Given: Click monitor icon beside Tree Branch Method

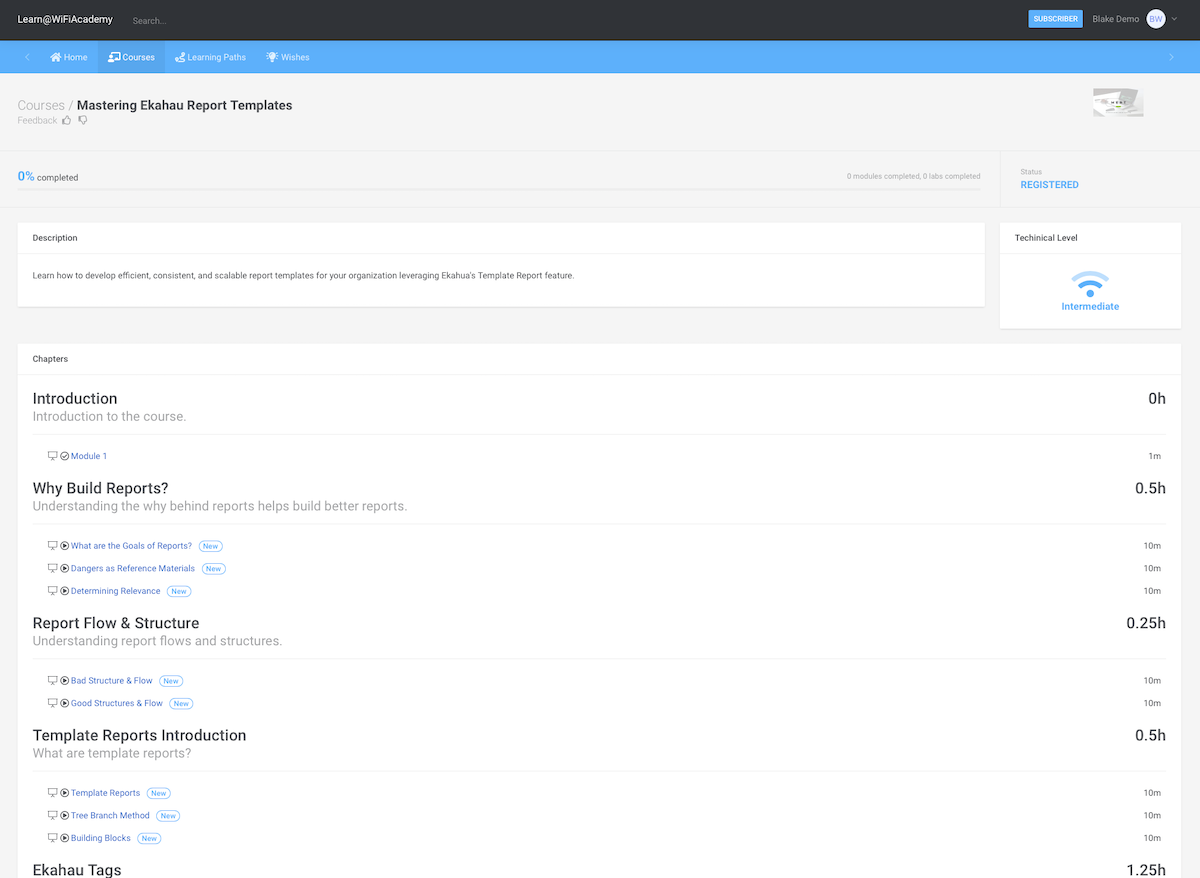Looking at the screenshot, I should pos(53,815).
